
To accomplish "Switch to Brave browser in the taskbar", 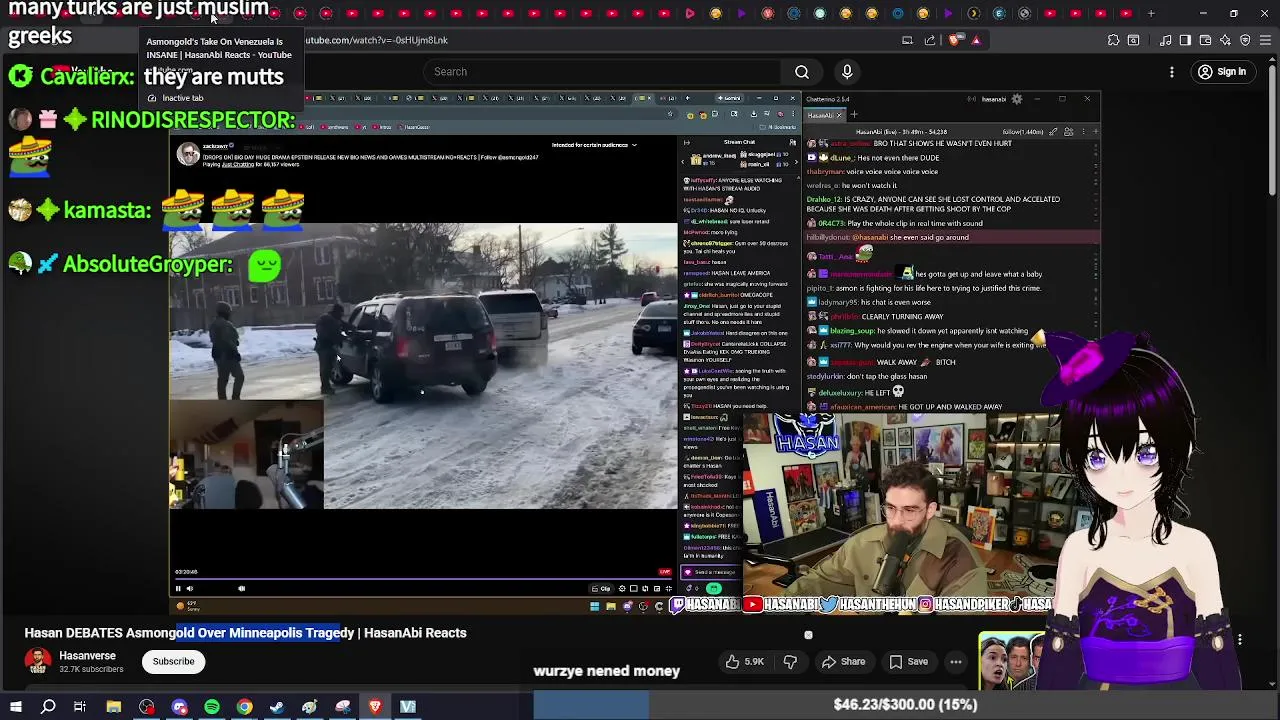I will [375, 707].
